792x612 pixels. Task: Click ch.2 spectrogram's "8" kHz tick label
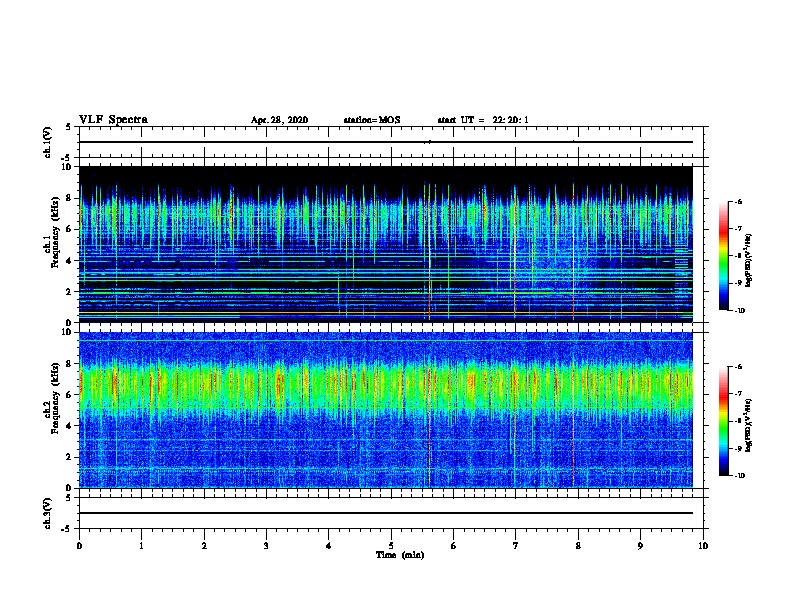tap(71, 364)
